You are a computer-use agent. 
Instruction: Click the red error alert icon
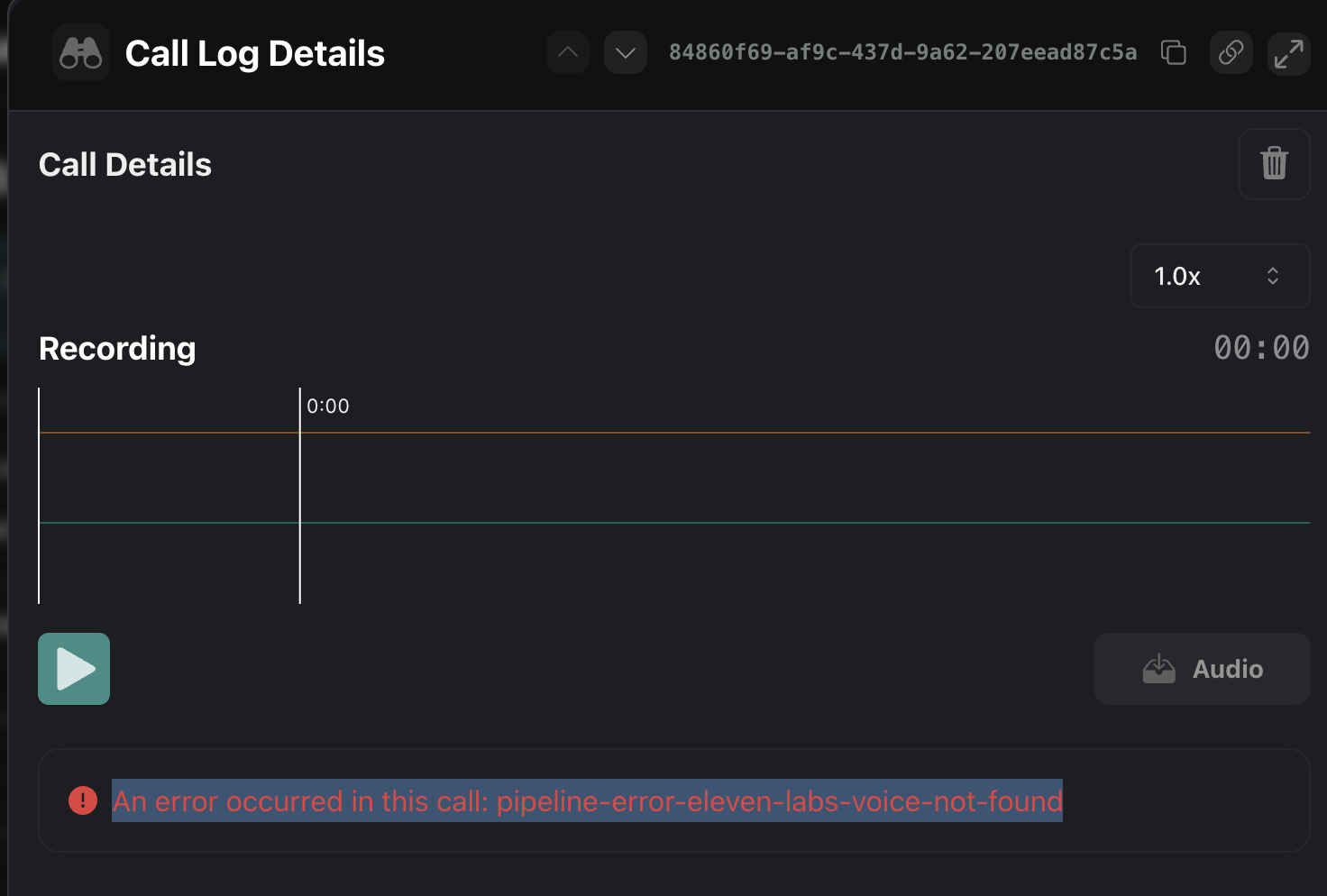point(83,800)
